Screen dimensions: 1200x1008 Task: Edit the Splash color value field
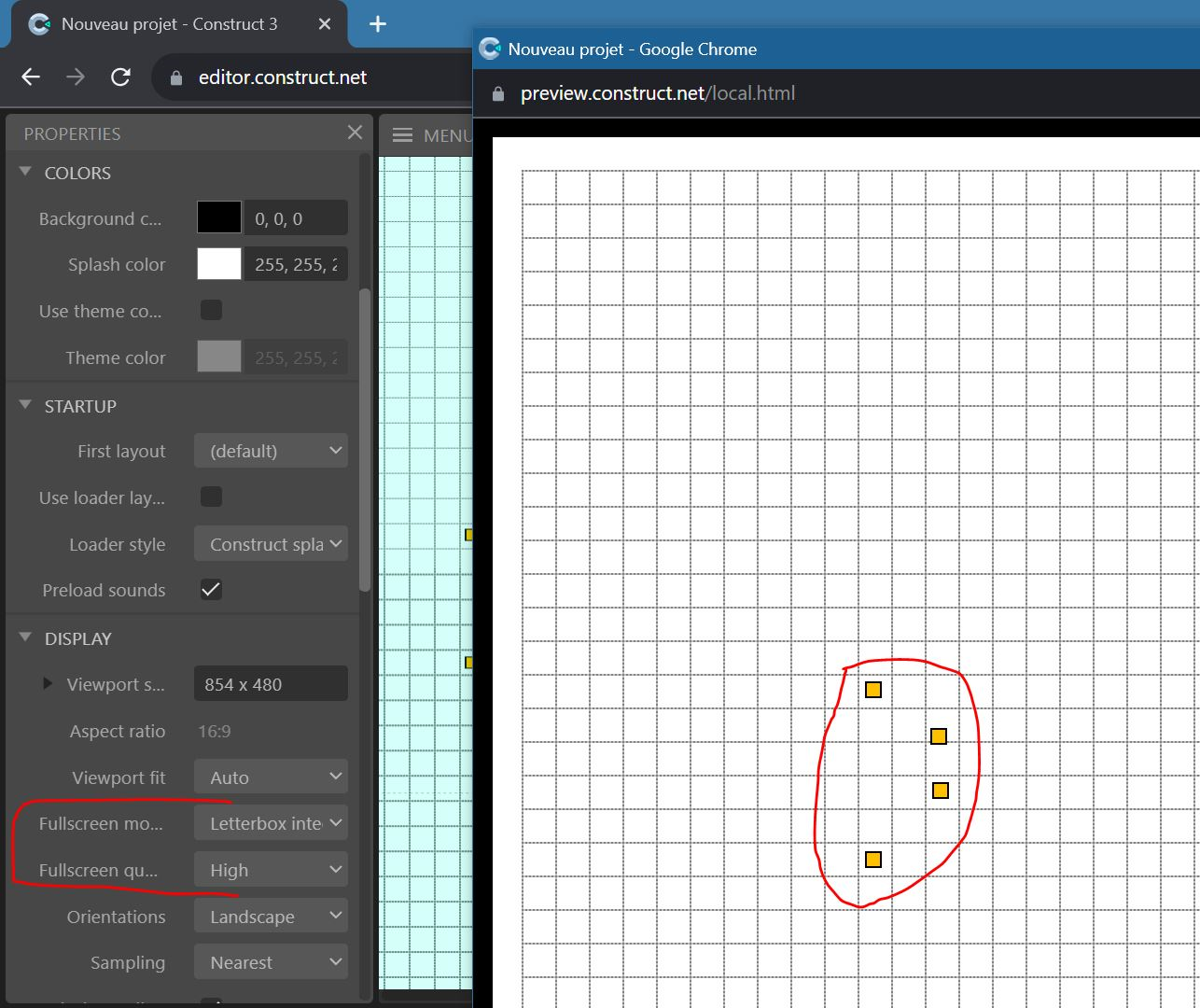[296, 264]
